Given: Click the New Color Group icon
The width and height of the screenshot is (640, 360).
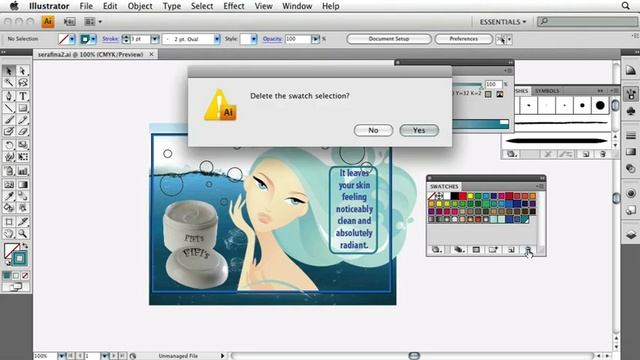Looking at the screenshot, I should point(493,250).
